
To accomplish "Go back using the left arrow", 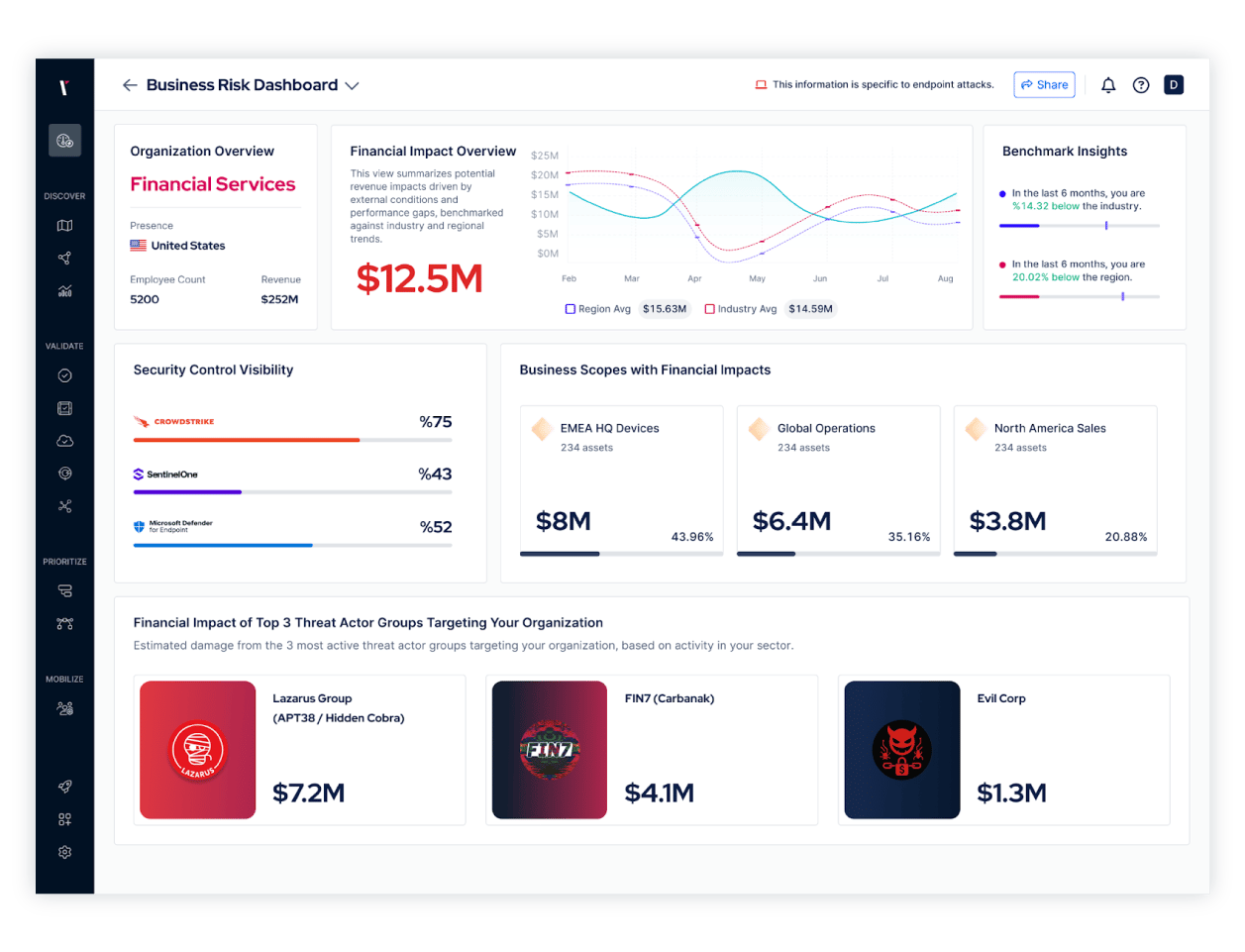I will click(x=130, y=85).
